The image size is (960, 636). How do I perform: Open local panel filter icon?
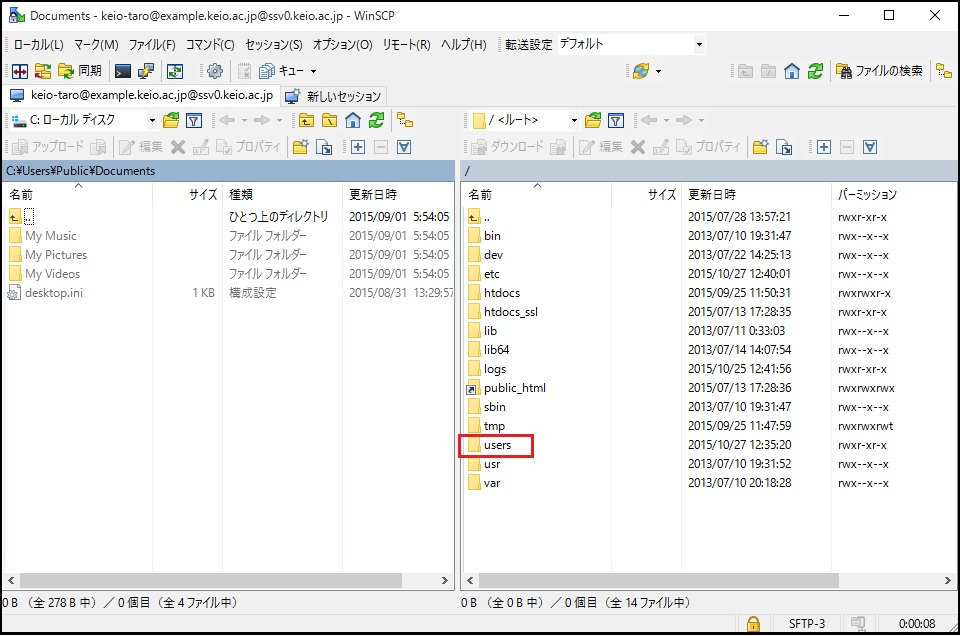pyautogui.click(x=195, y=120)
